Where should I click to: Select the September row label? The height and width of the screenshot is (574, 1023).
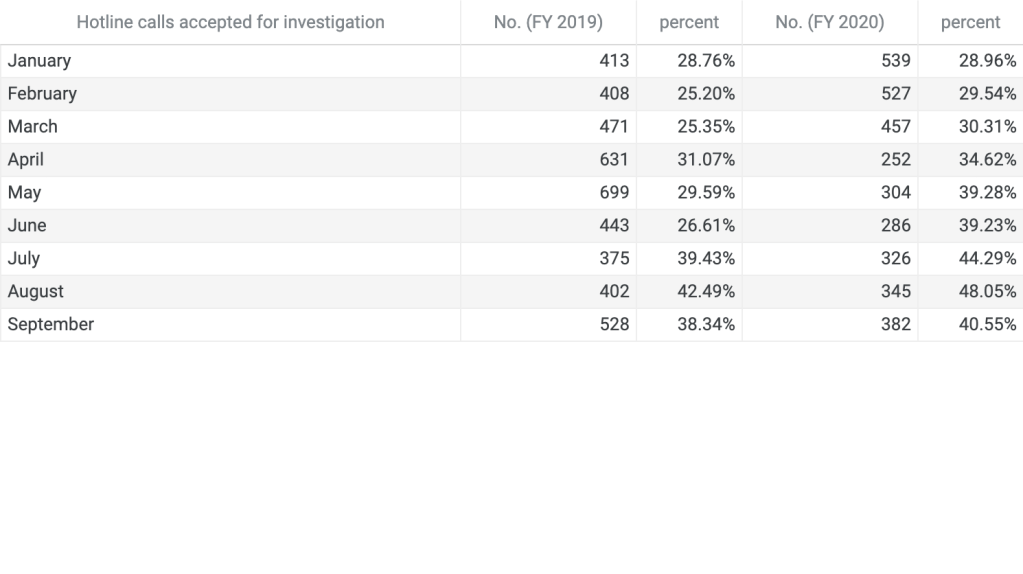[x=51, y=325]
